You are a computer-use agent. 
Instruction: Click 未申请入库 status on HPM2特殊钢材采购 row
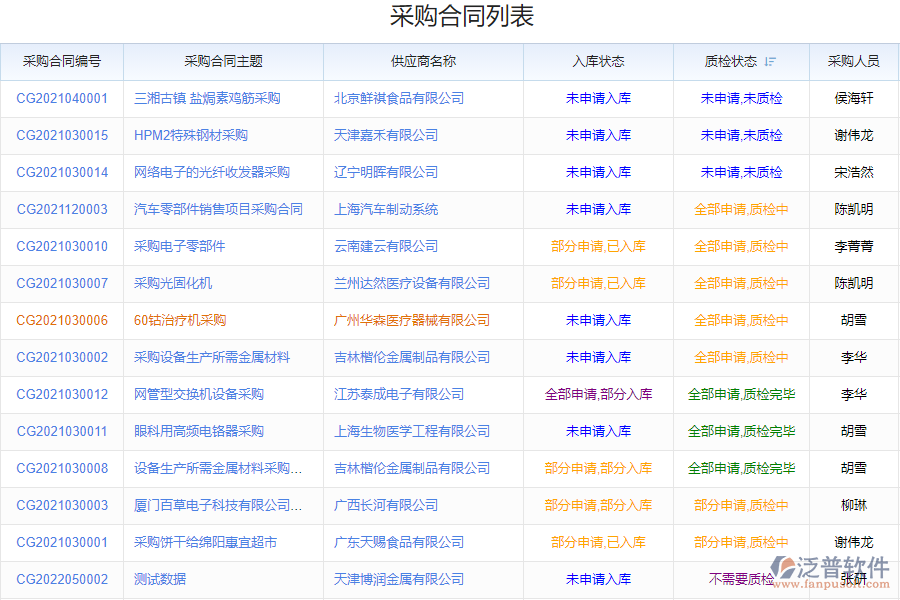[x=600, y=135]
